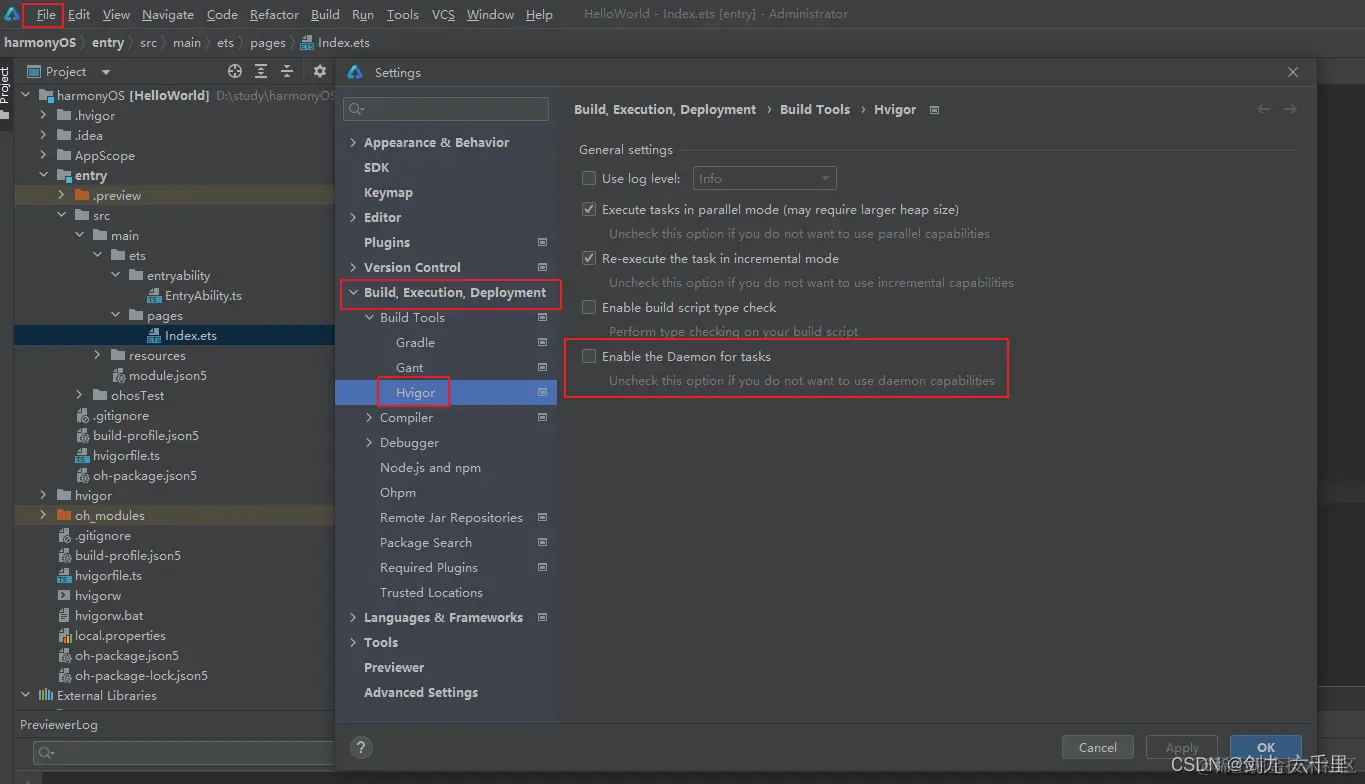
Task: Check Enable build script type check
Action: (x=589, y=307)
